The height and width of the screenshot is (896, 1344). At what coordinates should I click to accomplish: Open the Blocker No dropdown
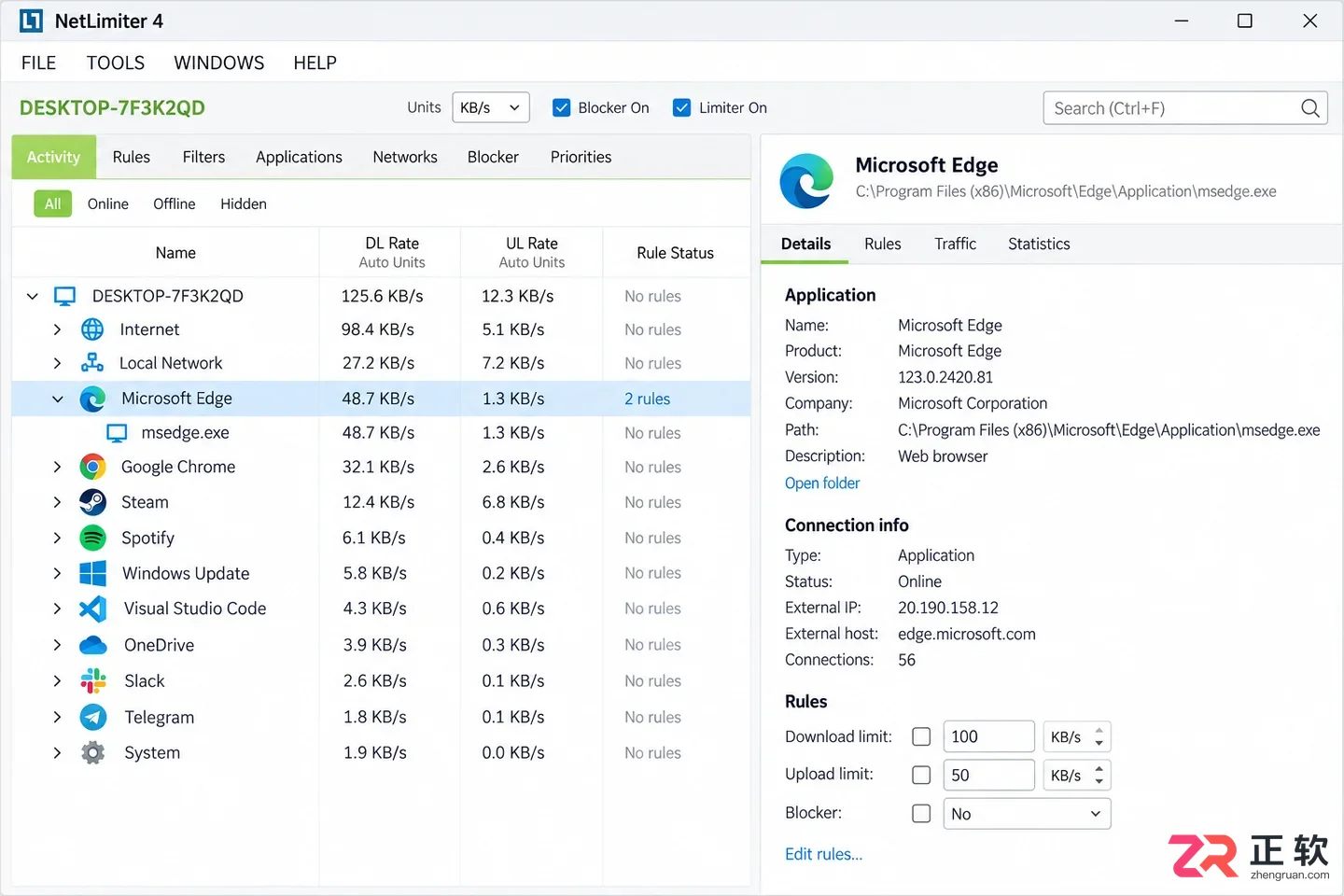click(1027, 814)
